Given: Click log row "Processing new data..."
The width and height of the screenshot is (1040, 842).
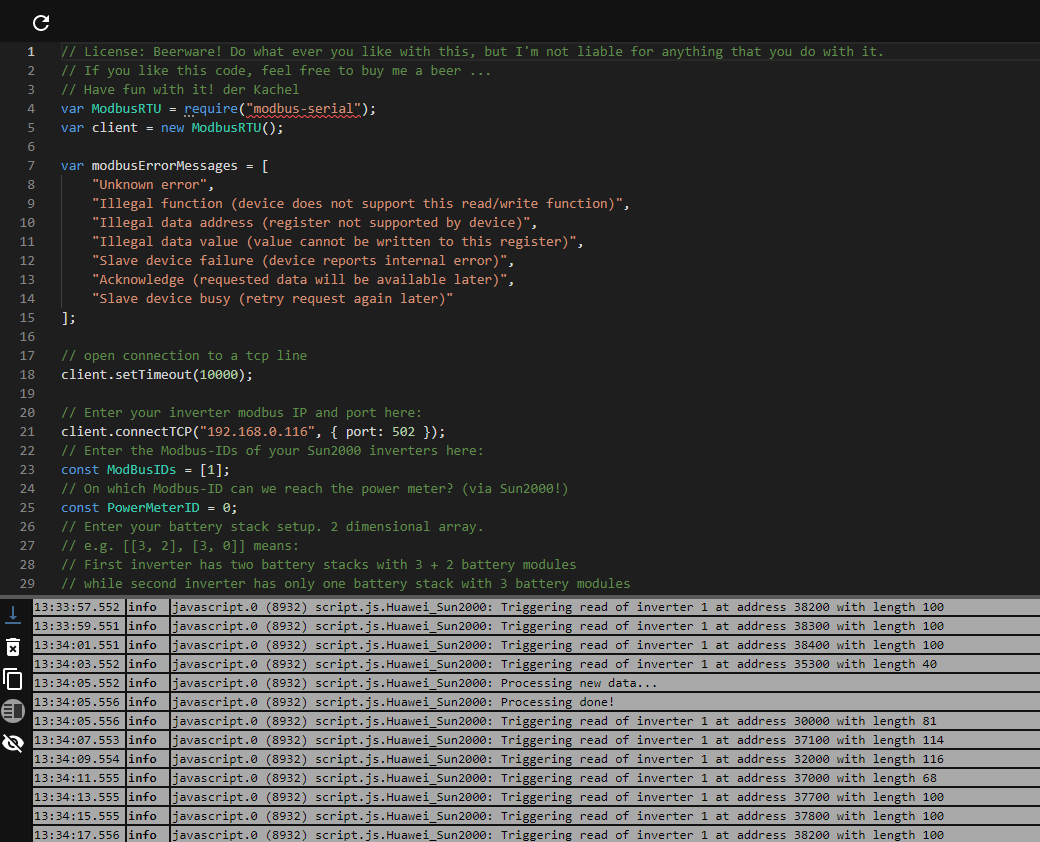Looking at the screenshot, I should pyautogui.click(x=536, y=683).
